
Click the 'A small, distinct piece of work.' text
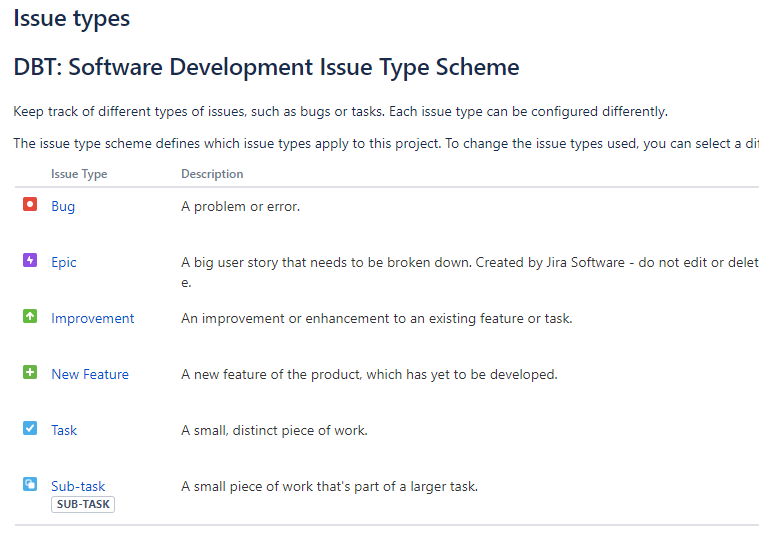tap(274, 431)
